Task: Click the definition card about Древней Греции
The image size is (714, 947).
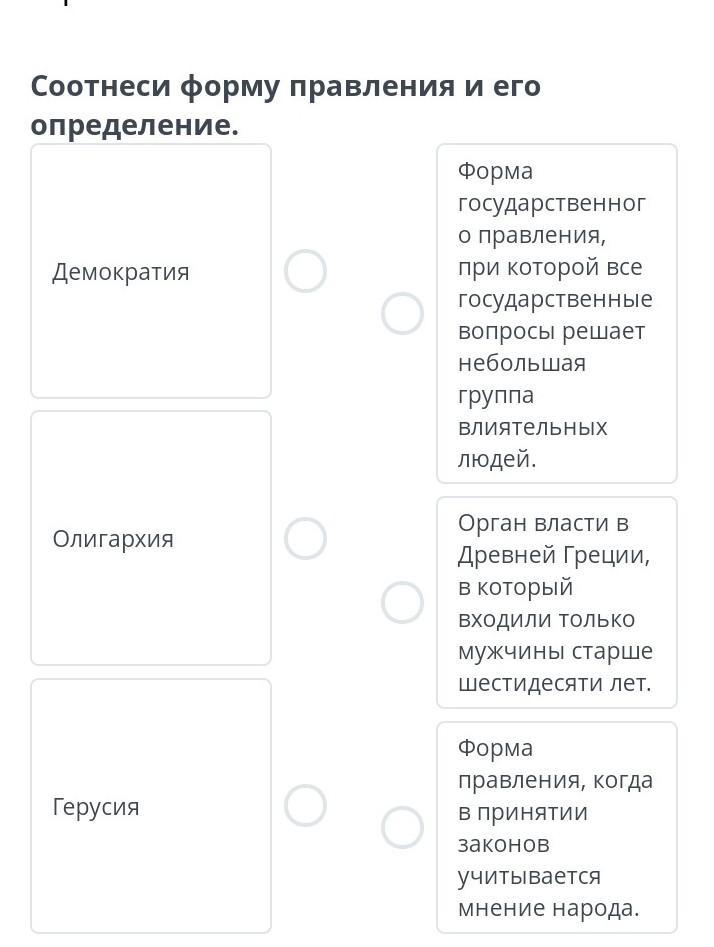Action: tap(557, 603)
